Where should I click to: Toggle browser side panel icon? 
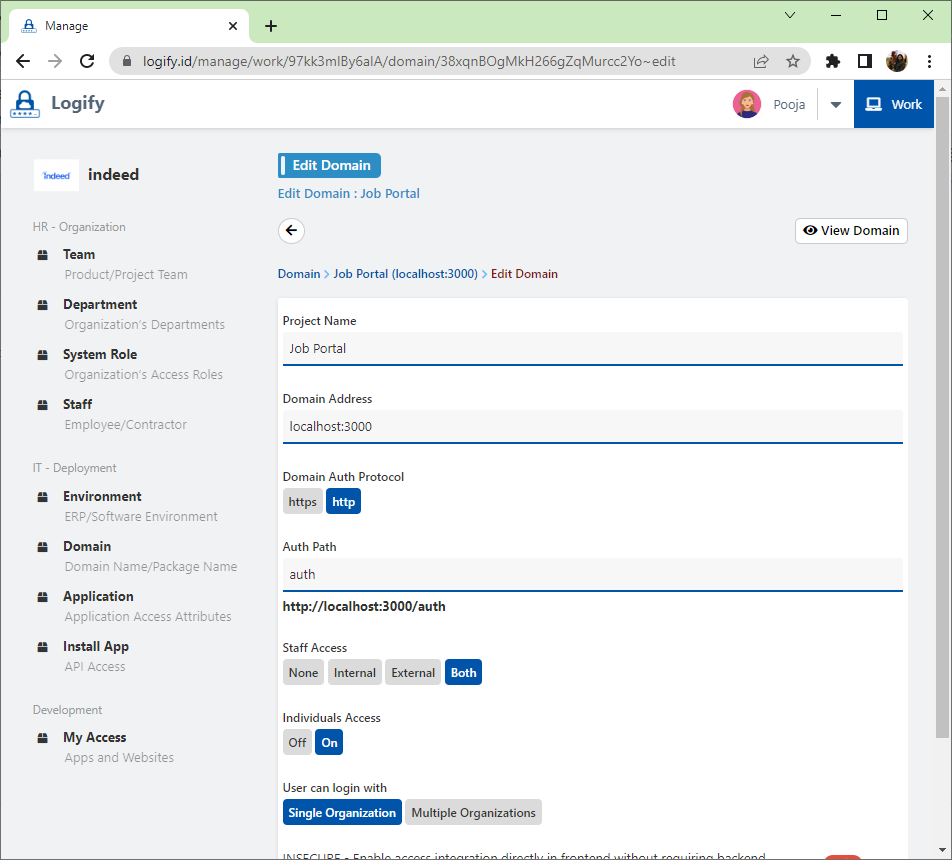865,61
